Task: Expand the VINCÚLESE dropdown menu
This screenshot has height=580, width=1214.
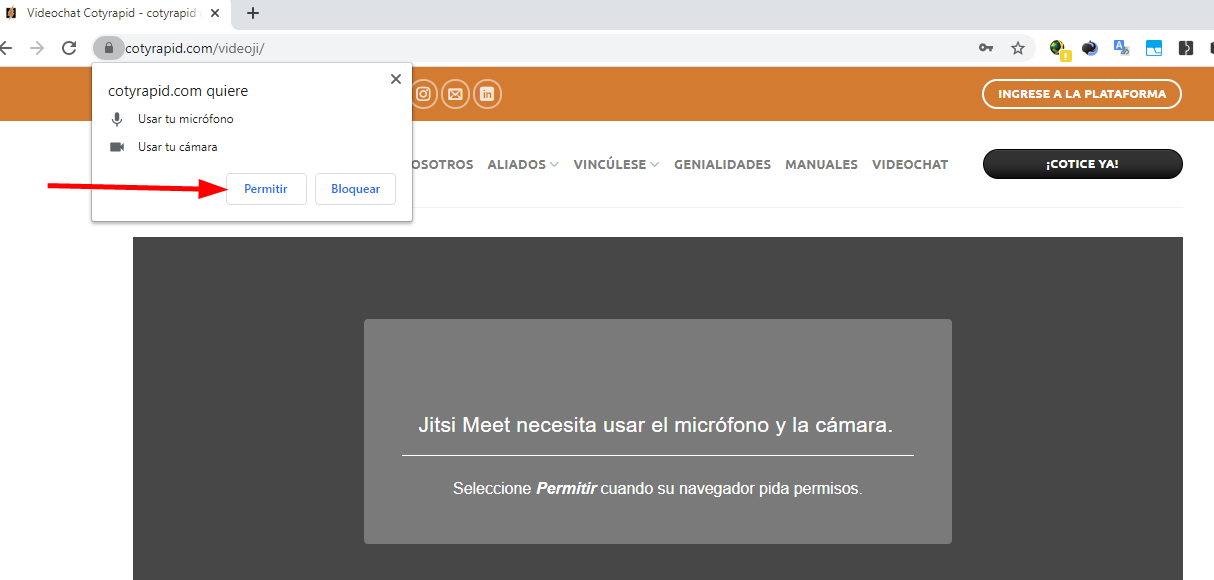Action: tap(616, 164)
